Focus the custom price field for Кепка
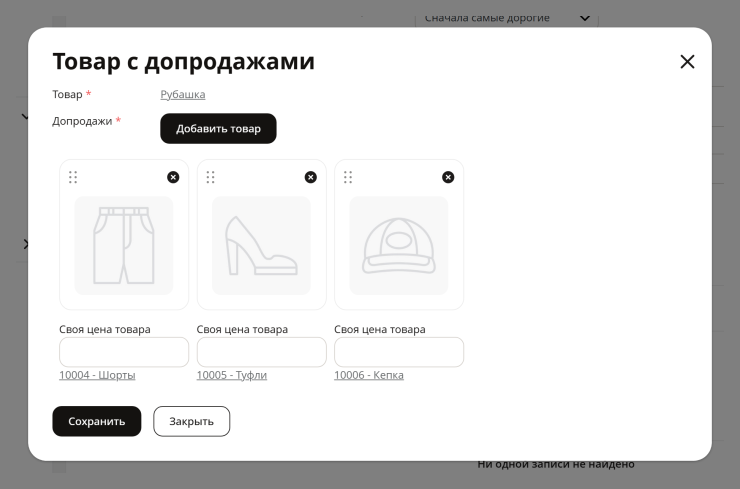The height and width of the screenshot is (489, 740). [x=399, y=352]
